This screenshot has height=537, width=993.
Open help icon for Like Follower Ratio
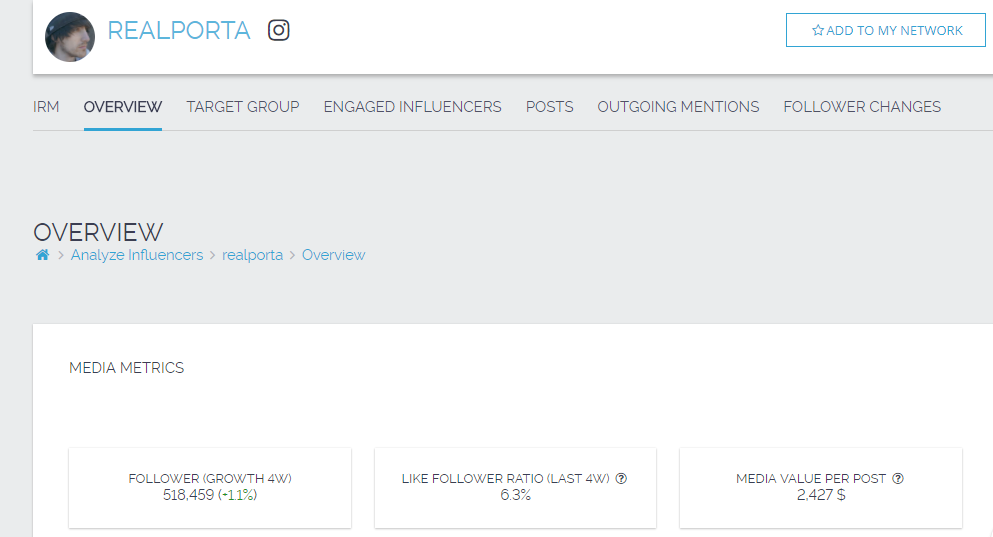pos(621,479)
